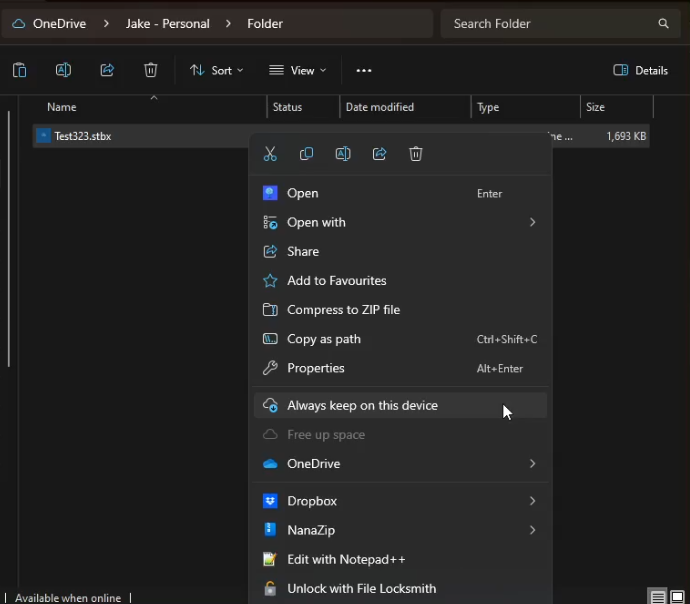Click the Delete icon in context menu

[415, 154]
